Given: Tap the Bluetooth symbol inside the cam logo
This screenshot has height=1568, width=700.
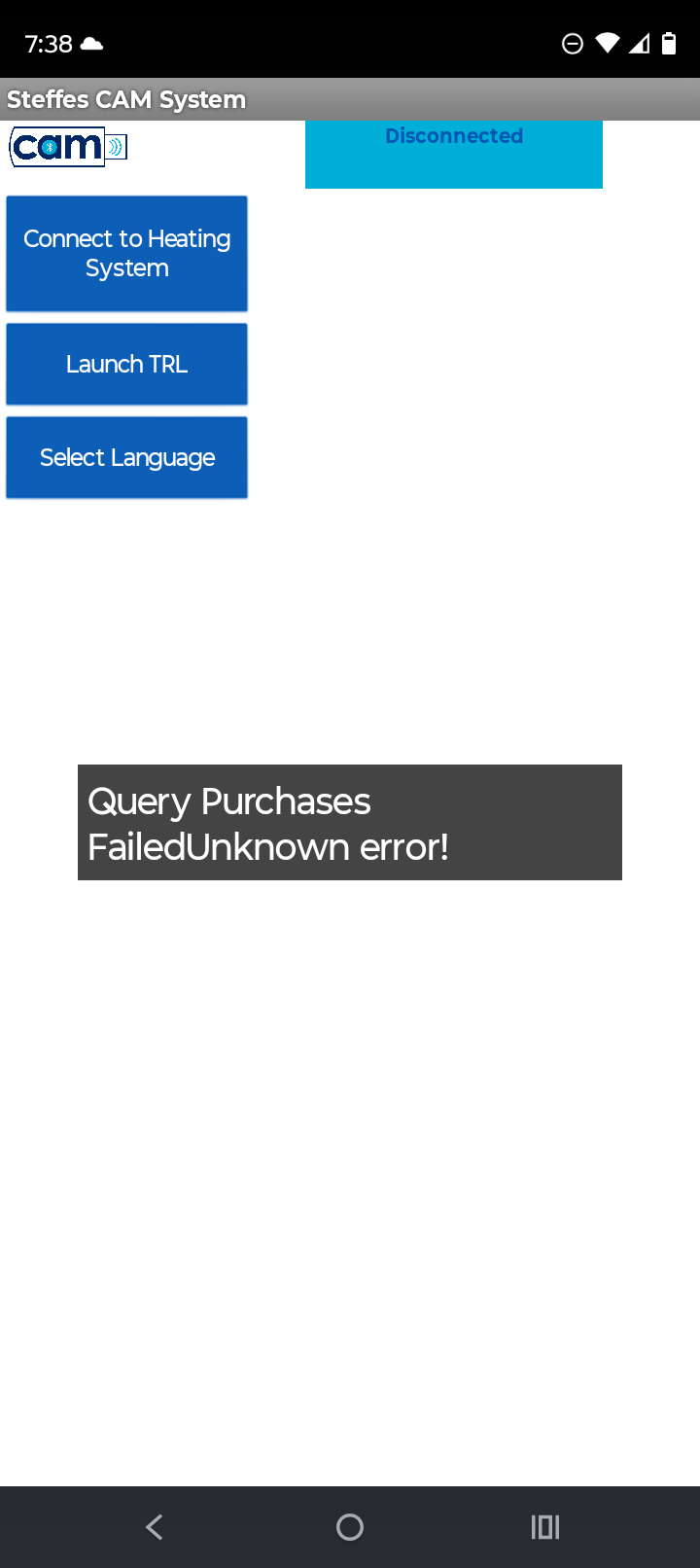Looking at the screenshot, I should point(50,148).
